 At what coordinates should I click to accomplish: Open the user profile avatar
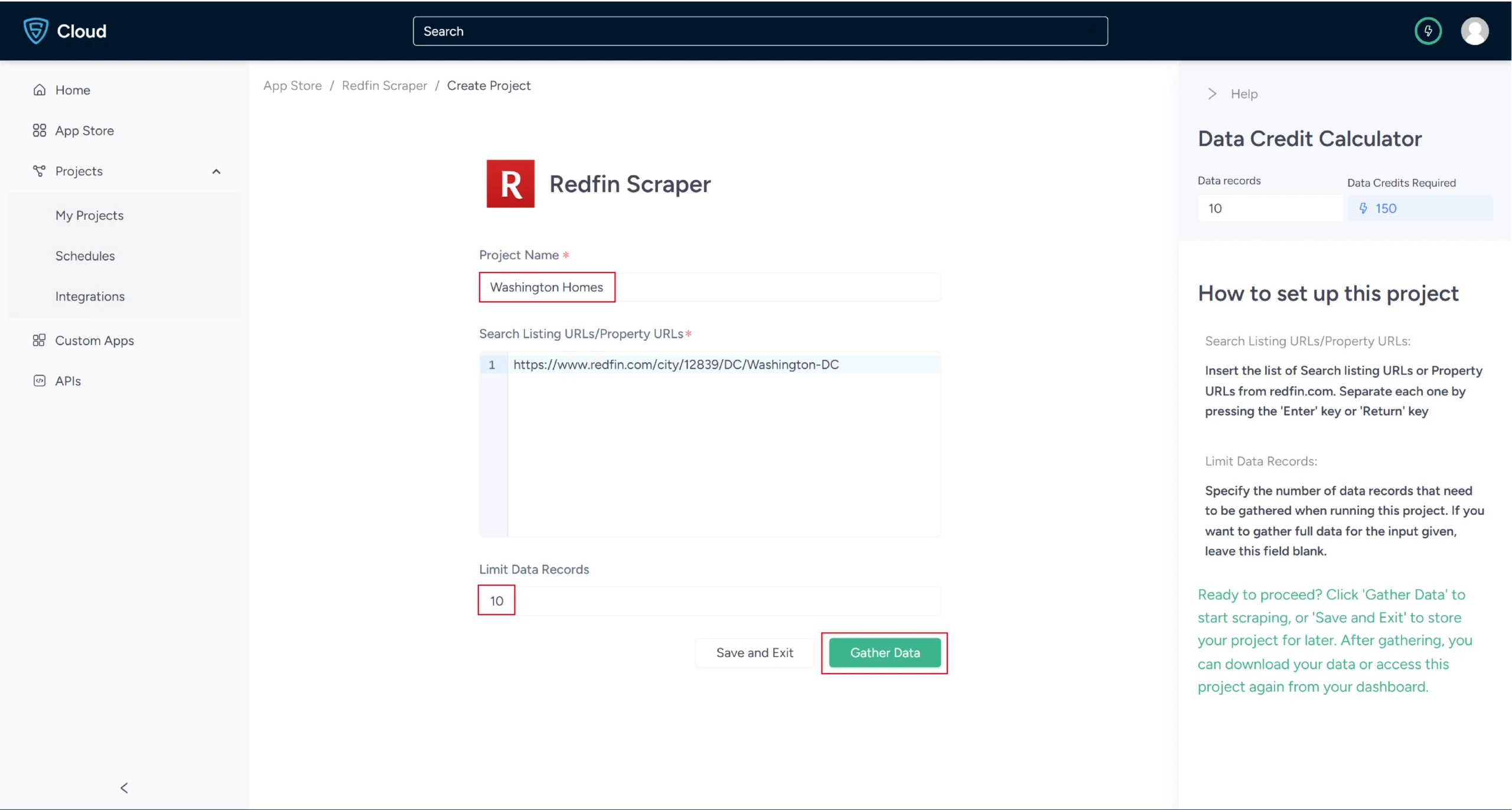point(1474,31)
